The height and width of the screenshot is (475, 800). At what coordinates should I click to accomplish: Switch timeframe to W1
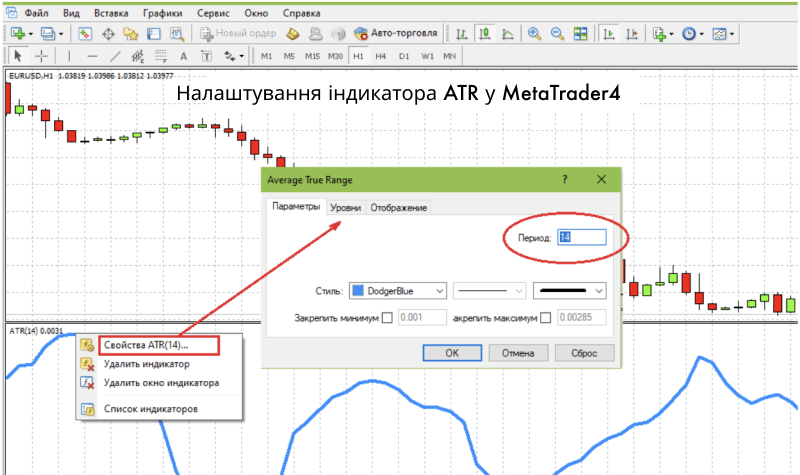click(428, 56)
